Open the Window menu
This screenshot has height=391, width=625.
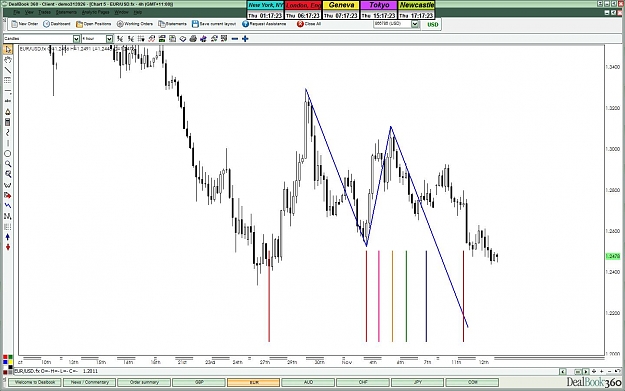click(121, 12)
